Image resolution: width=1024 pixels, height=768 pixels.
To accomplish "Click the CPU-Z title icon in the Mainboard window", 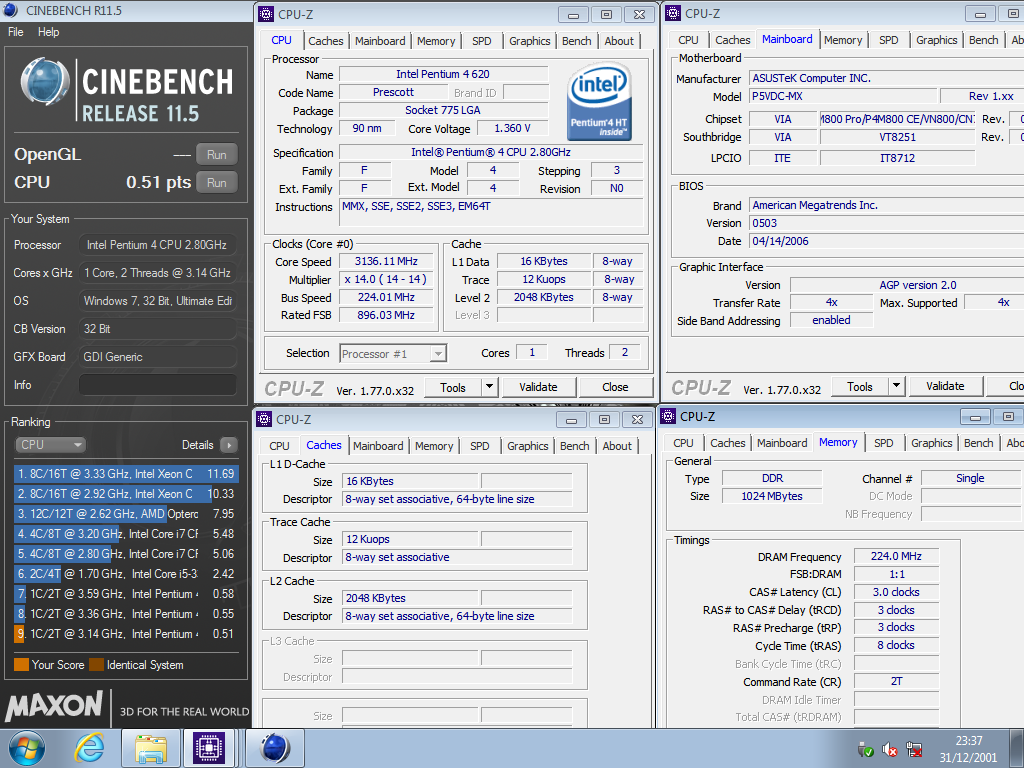I will point(673,13).
